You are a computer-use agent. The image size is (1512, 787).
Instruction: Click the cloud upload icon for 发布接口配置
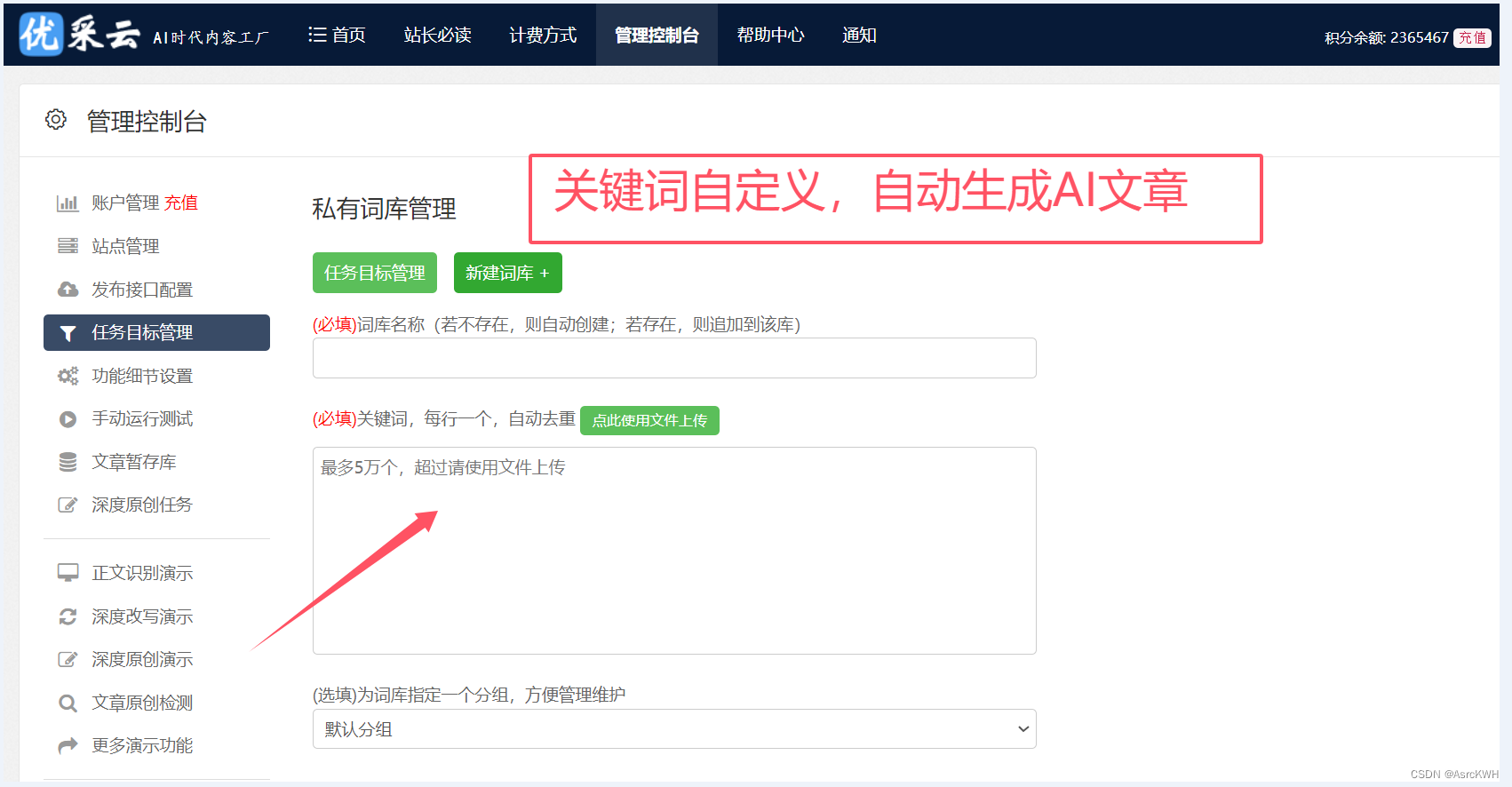[x=68, y=290]
